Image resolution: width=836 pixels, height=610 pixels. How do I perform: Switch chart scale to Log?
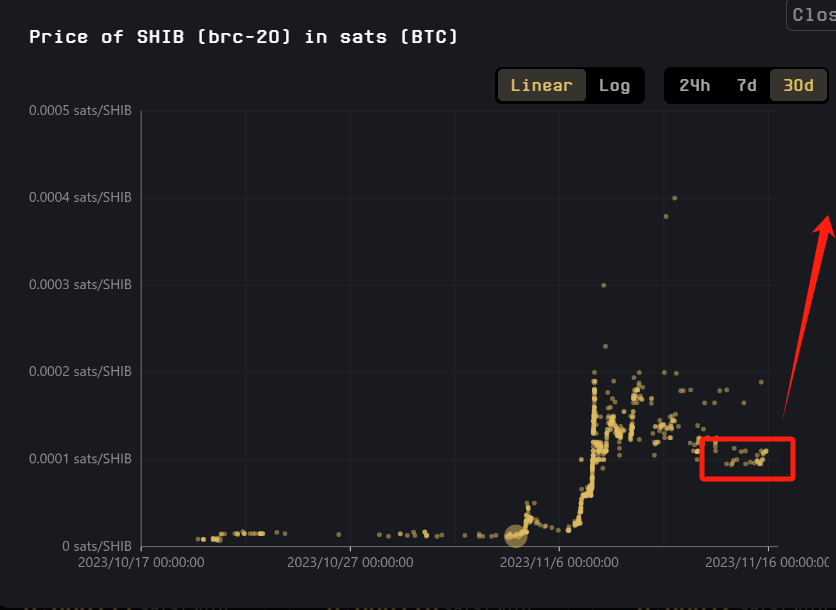[x=614, y=85]
